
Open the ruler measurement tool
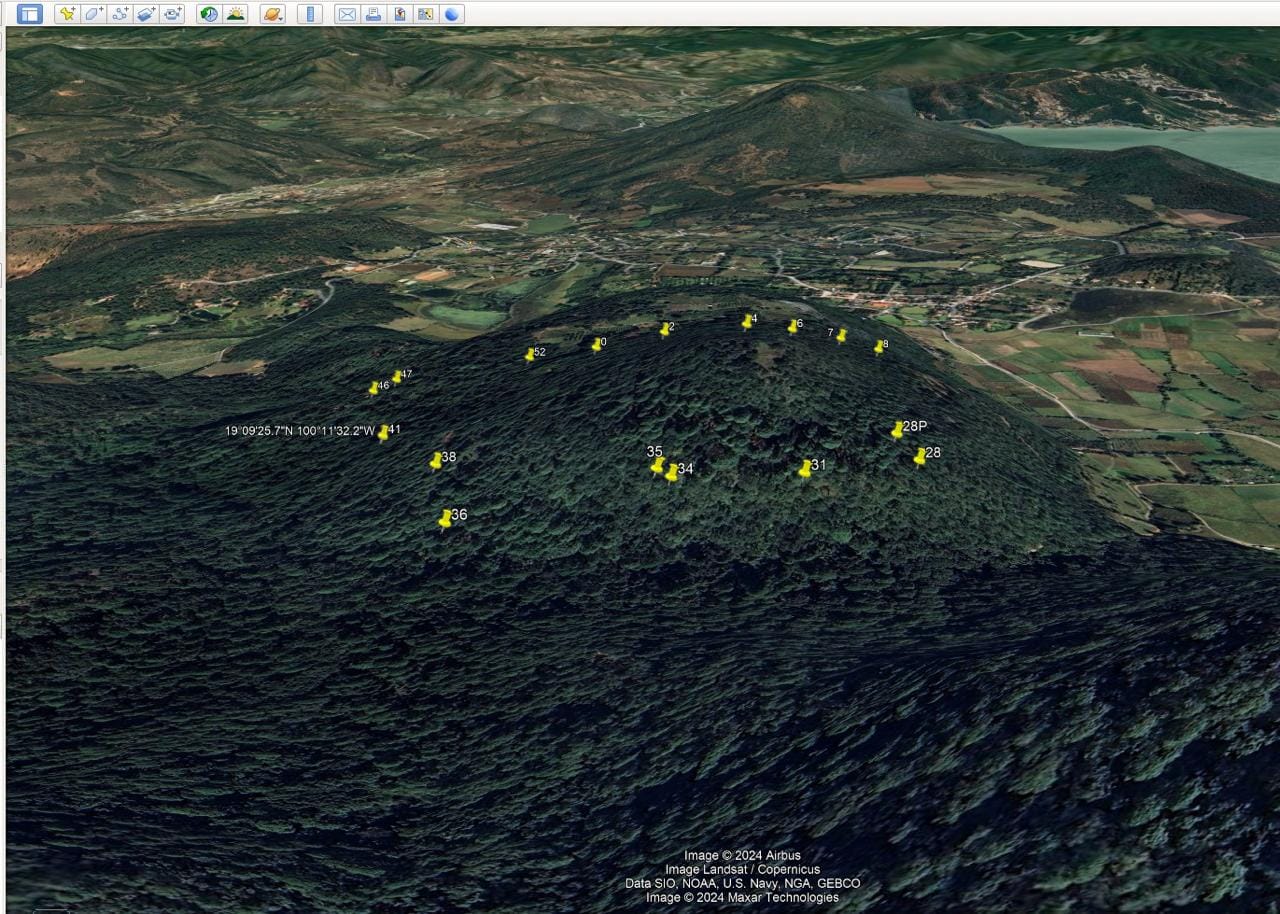point(310,14)
